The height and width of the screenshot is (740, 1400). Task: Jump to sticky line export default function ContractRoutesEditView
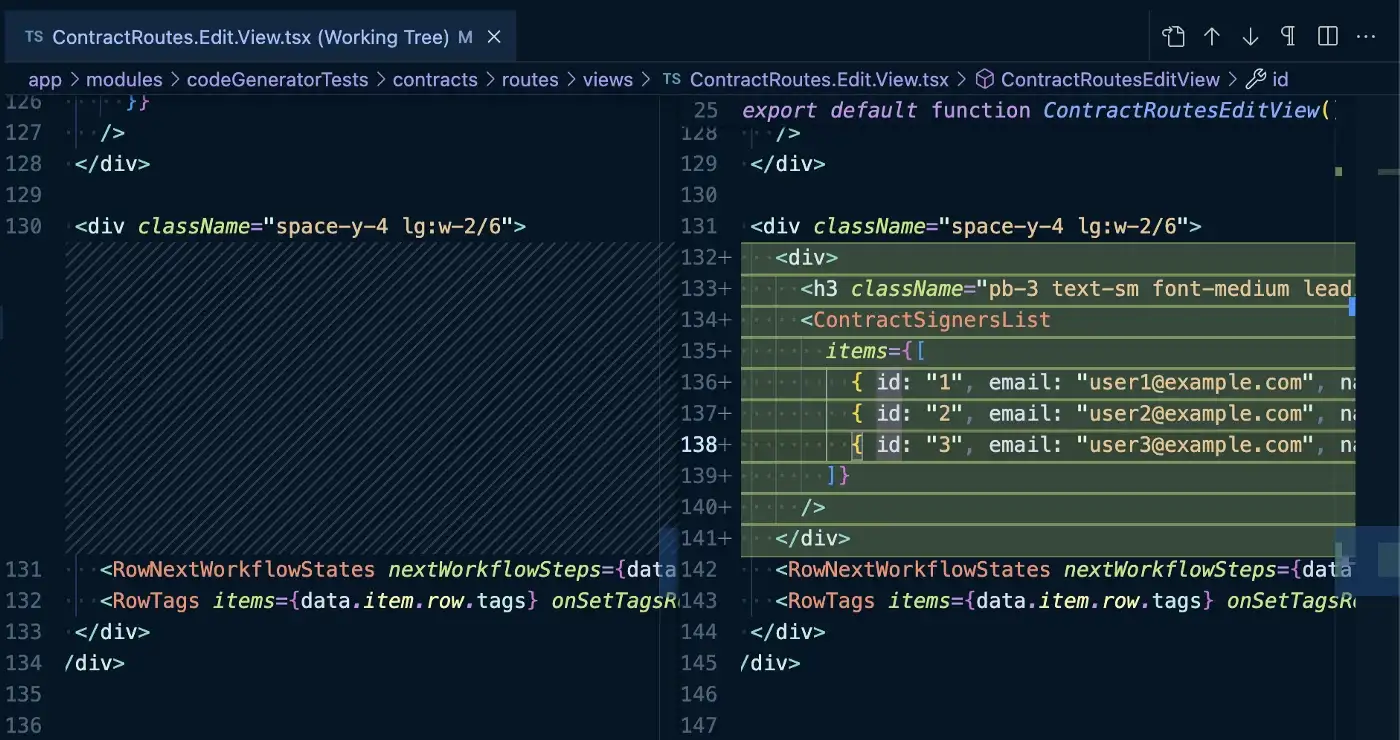1038,110
